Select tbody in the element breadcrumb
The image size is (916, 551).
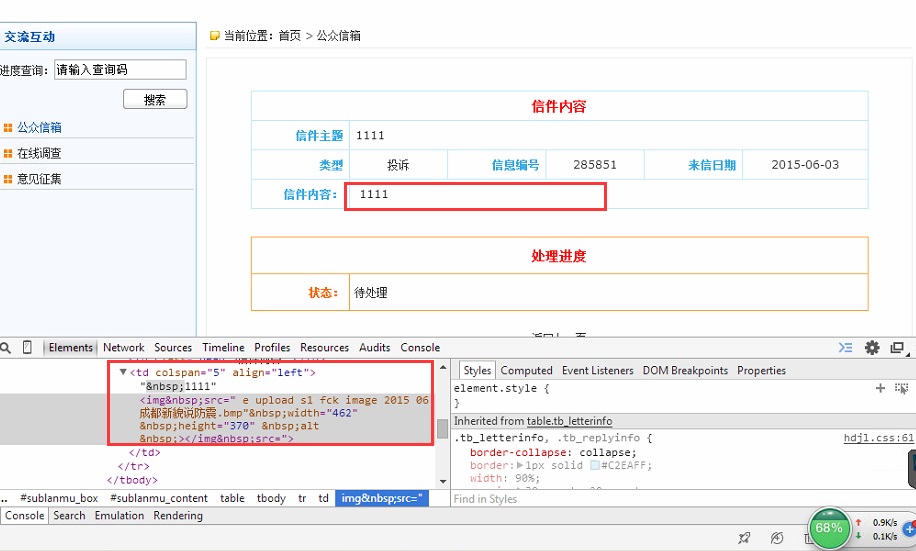pos(271,498)
